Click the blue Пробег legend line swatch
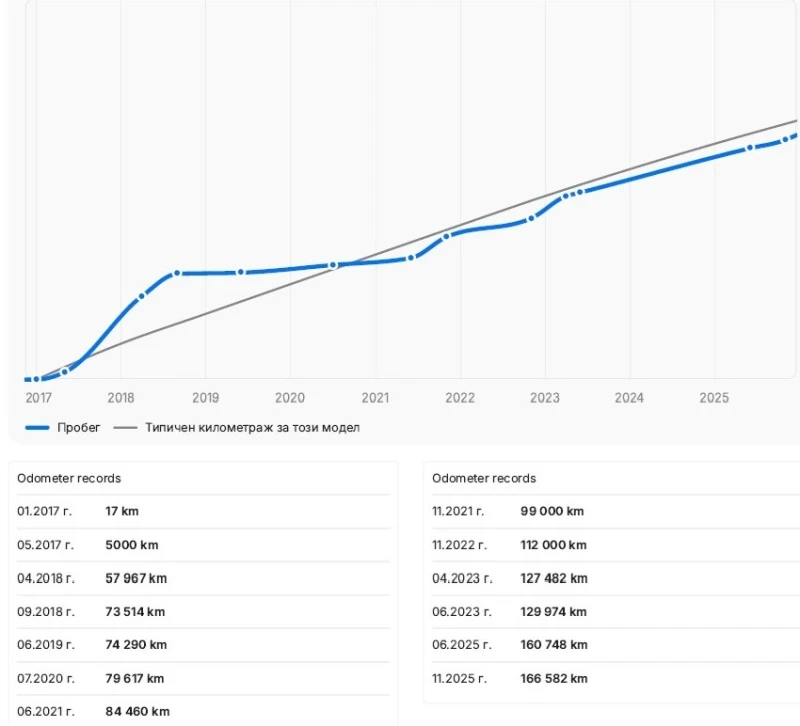Image resolution: width=800 pixels, height=726 pixels. pos(37,428)
